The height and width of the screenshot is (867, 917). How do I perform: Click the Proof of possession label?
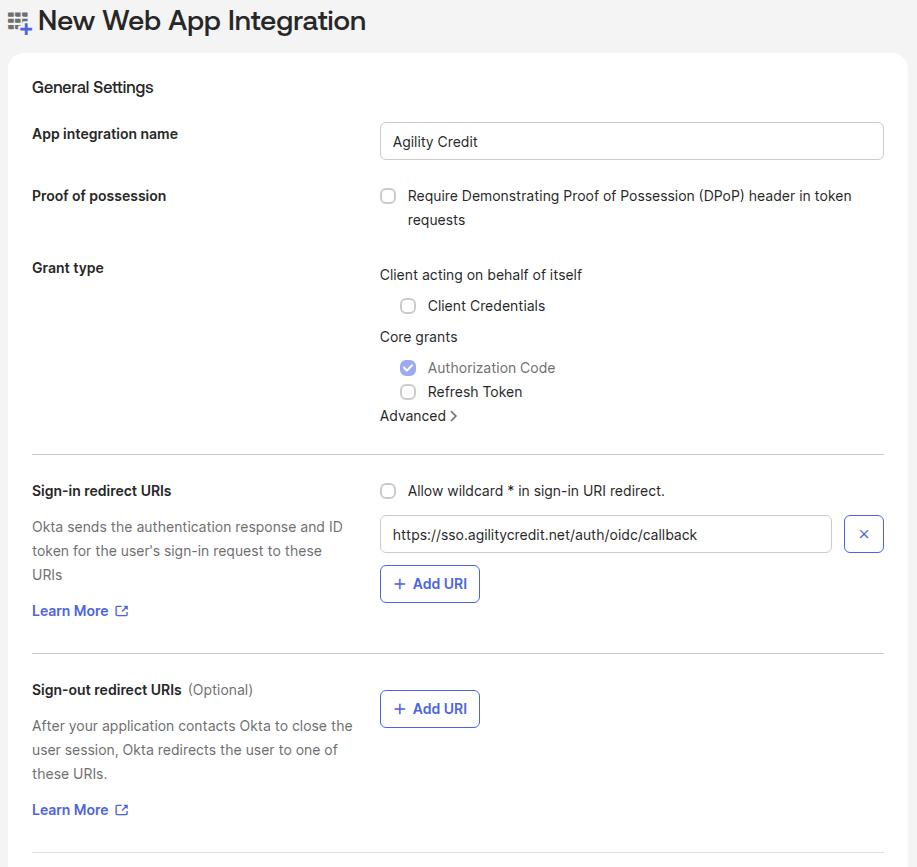tap(99, 196)
